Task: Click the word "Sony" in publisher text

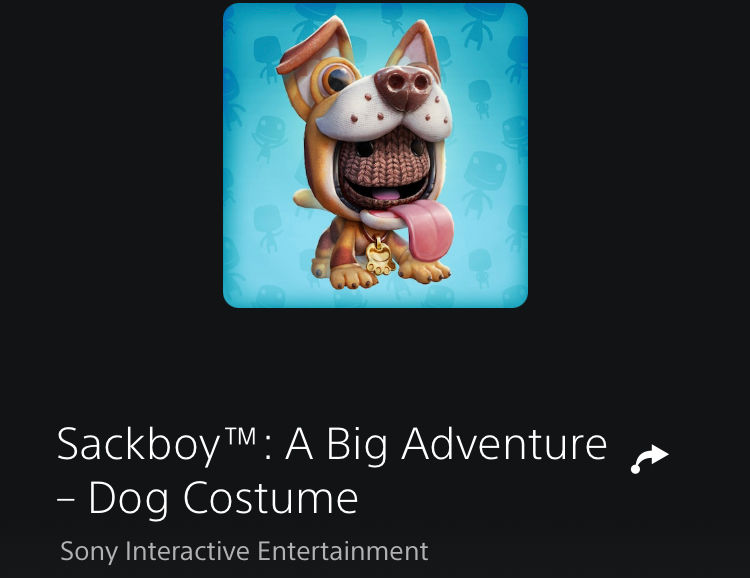Action: click(89, 552)
